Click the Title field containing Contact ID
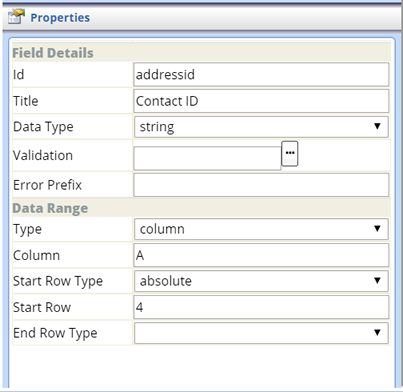Screen dimensions: 403x392 point(261,101)
